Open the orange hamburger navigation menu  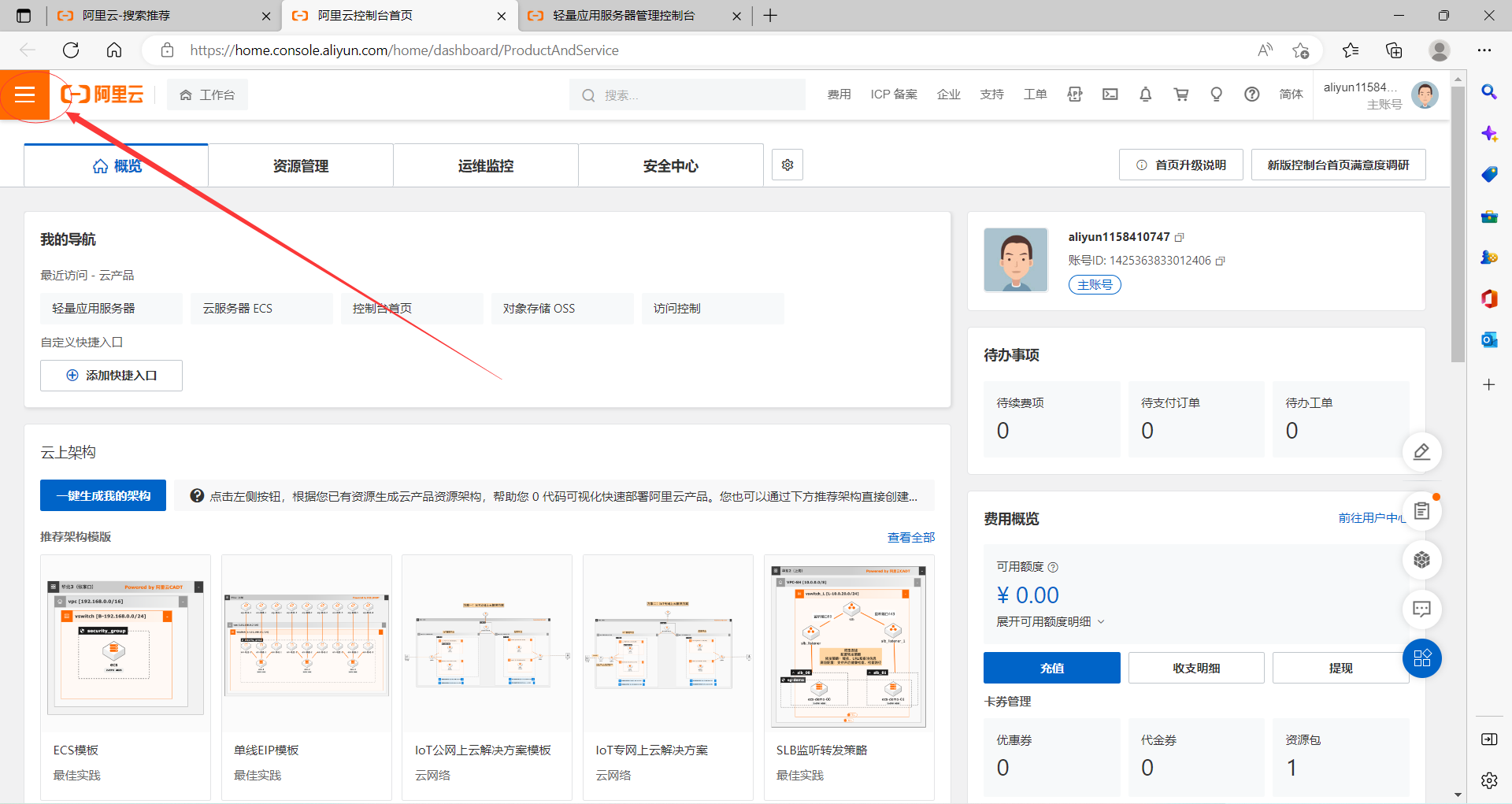pos(25,94)
